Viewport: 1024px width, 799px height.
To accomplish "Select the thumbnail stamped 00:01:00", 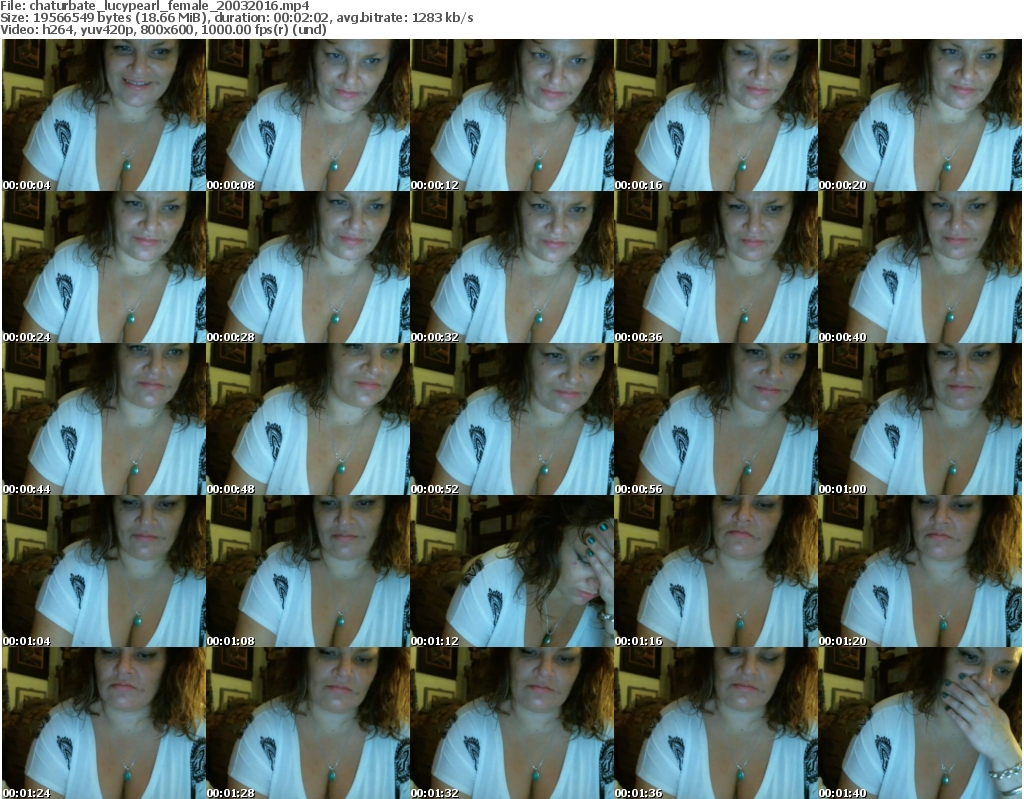I will pos(920,419).
